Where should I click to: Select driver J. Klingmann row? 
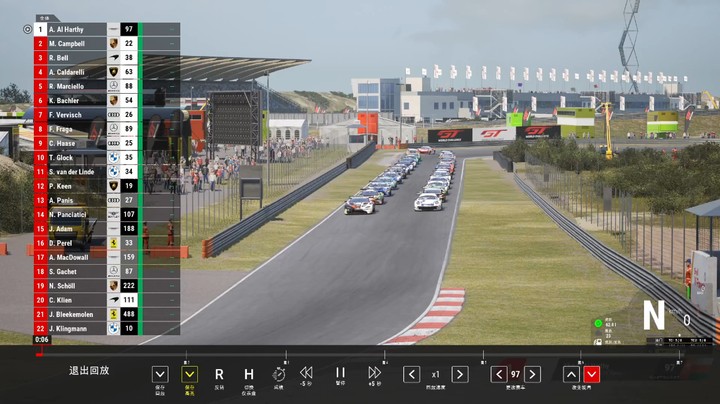tap(107, 328)
